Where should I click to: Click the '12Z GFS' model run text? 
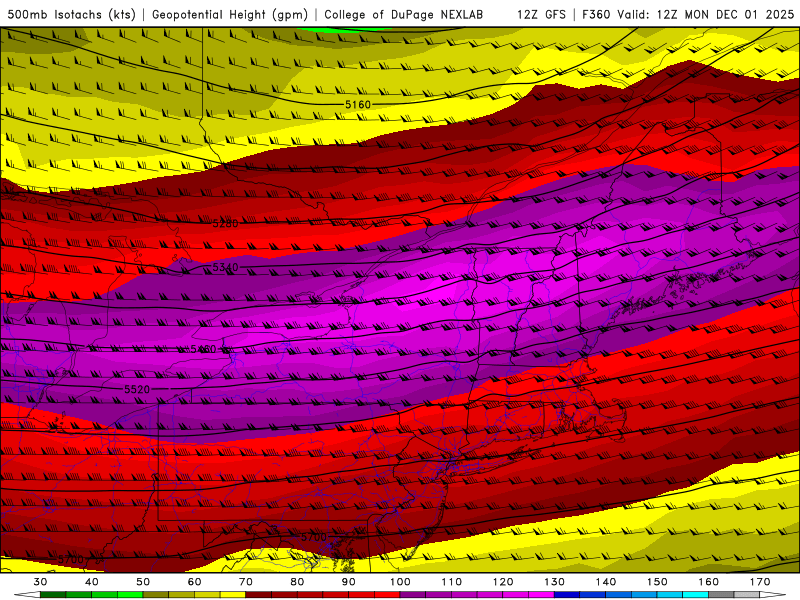click(x=541, y=14)
